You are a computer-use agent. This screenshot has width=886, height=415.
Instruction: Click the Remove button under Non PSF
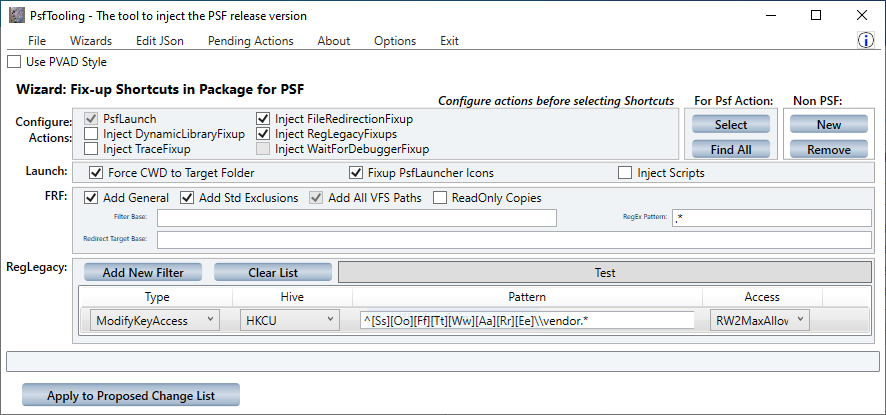(828, 149)
